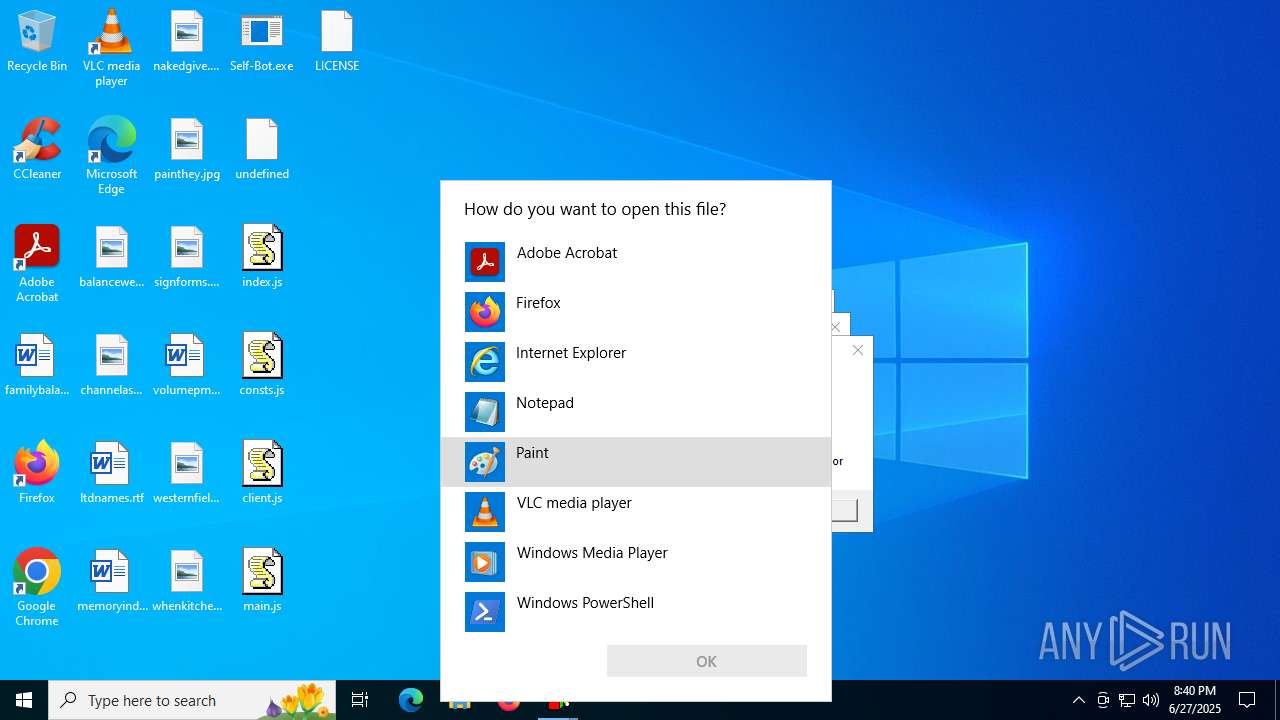Screen dimensions: 1280x720
Task: Click the OK button in the dialog
Action: pyautogui.click(x=706, y=661)
